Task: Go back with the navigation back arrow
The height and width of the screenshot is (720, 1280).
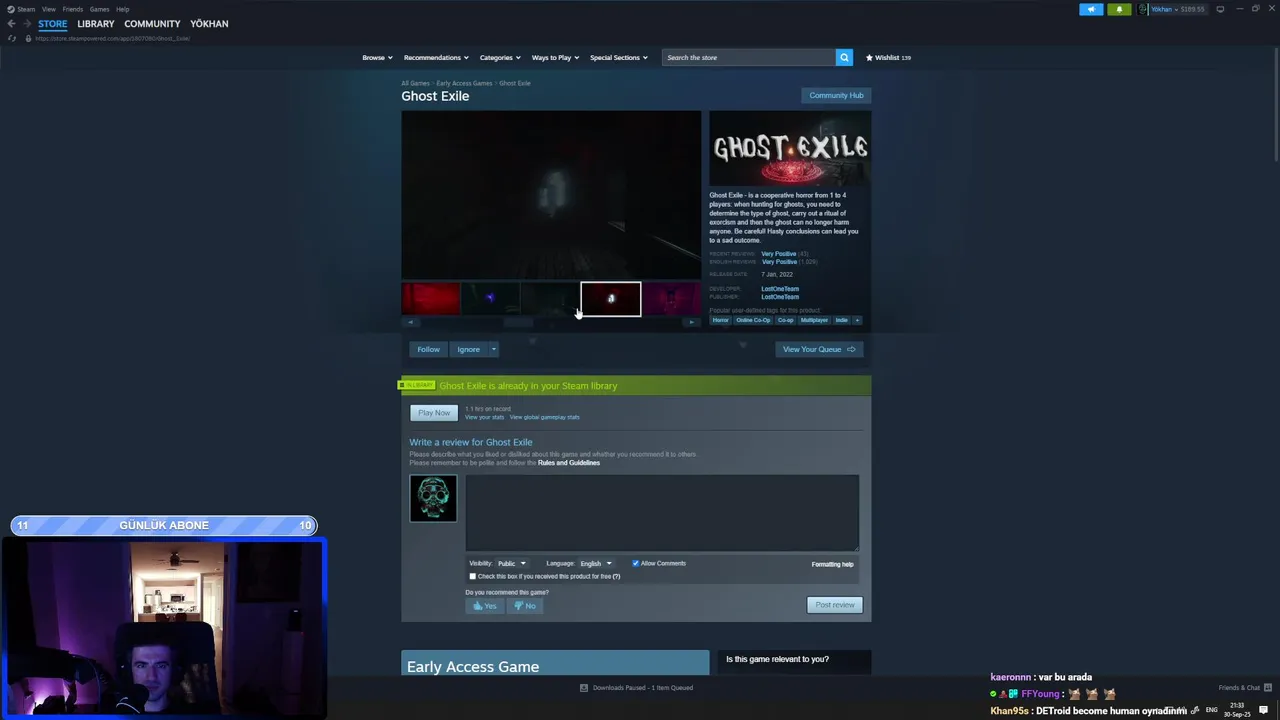Action: pos(11,23)
